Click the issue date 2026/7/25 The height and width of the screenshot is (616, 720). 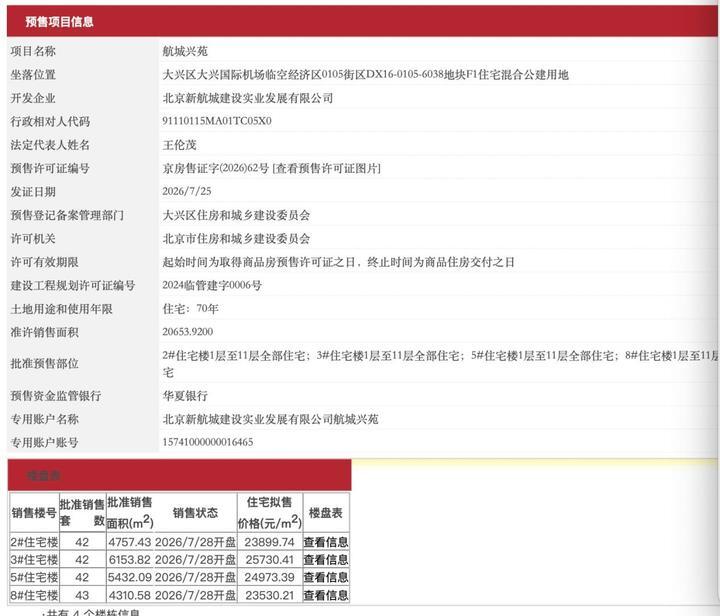pyautogui.click(x=187, y=191)
